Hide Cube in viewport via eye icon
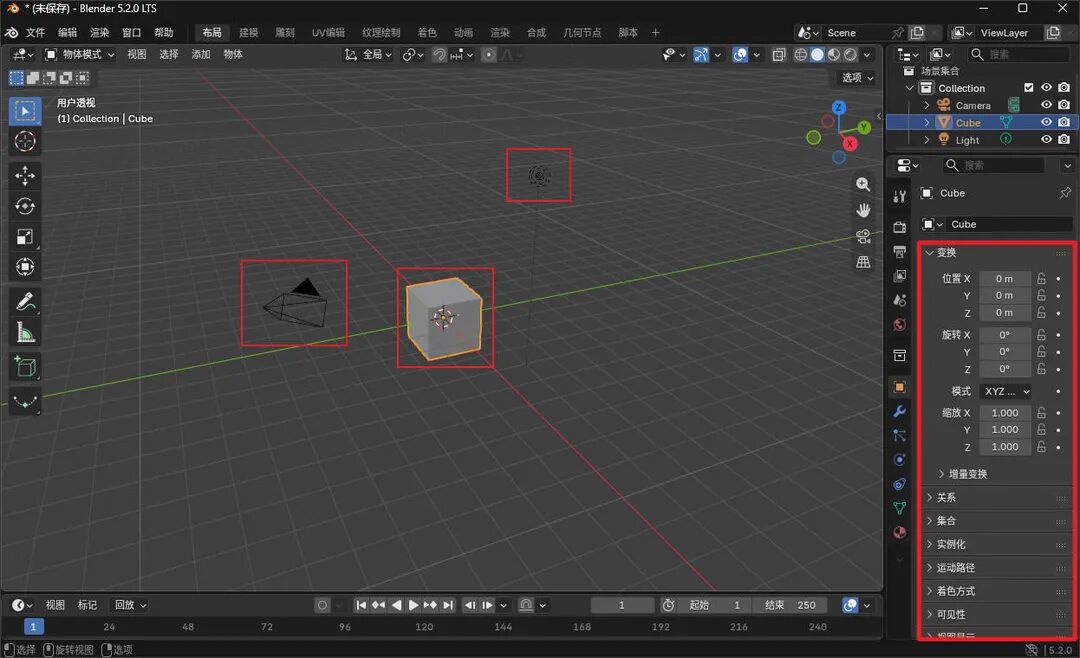Viewport: 1080px width, 658px height. tap(1046, 122)
